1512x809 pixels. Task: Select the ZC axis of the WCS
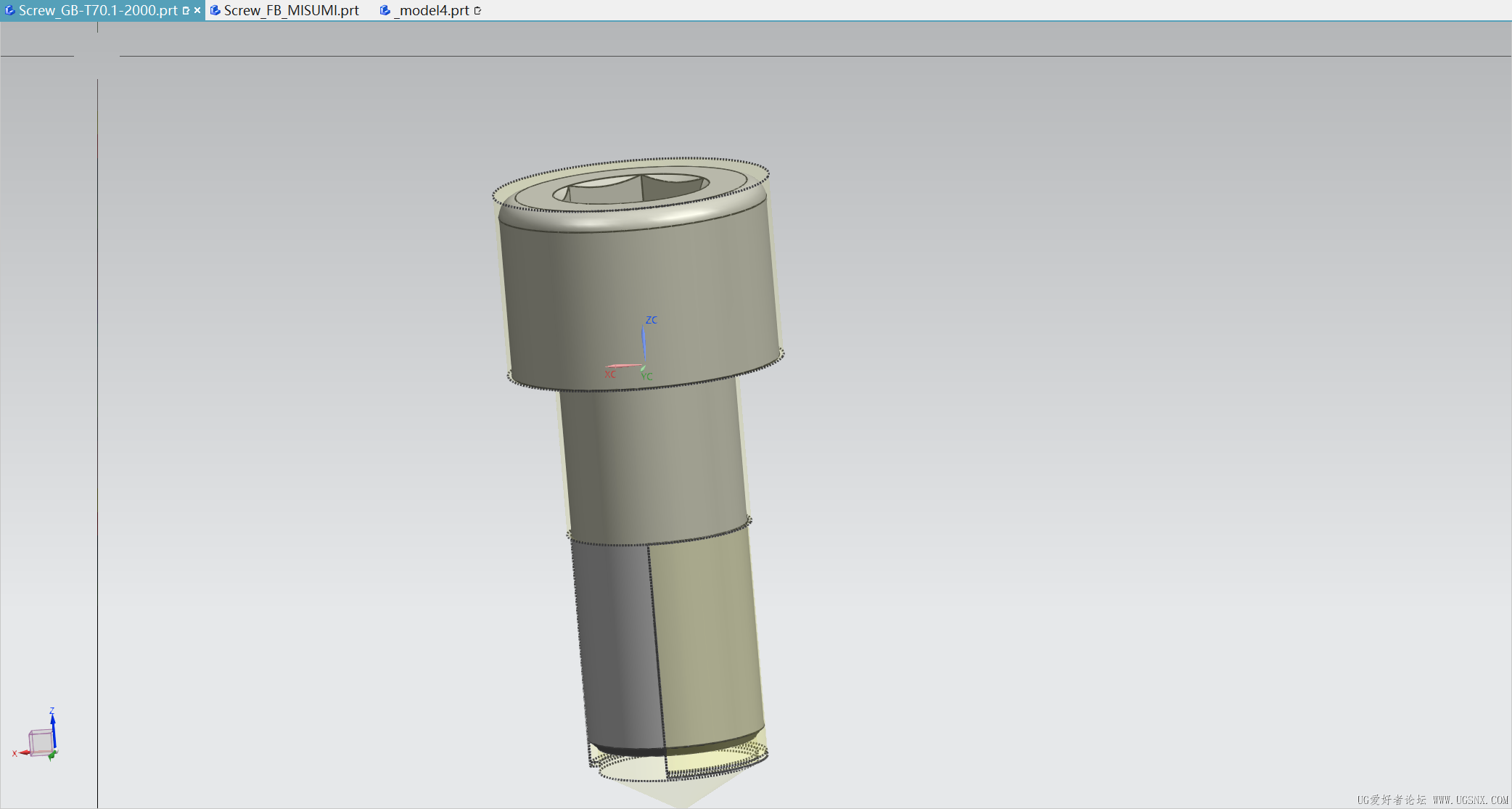pyautogui.click(x=643, y=340)
